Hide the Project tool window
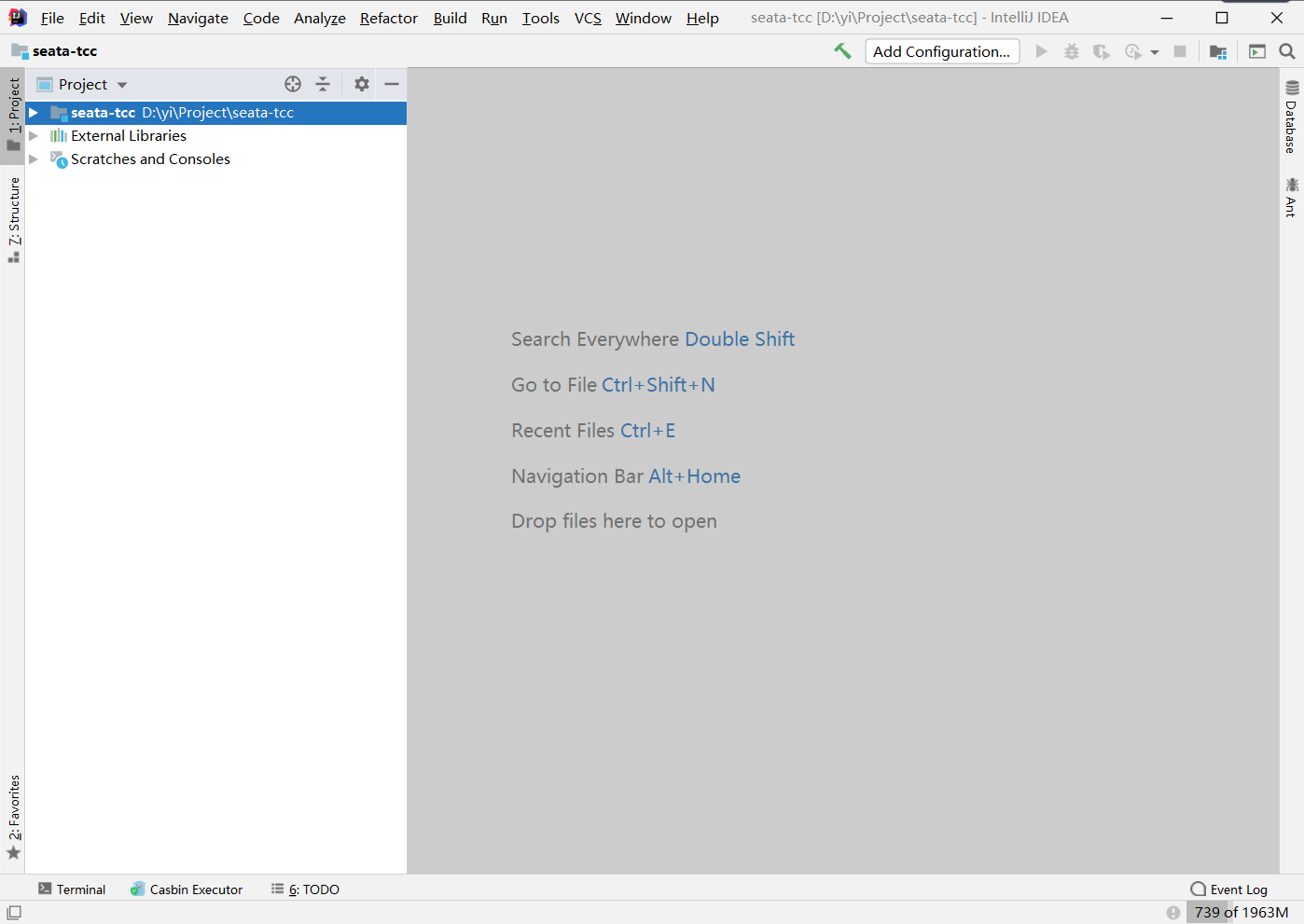 pyautogui.click(x=392, y=84)
